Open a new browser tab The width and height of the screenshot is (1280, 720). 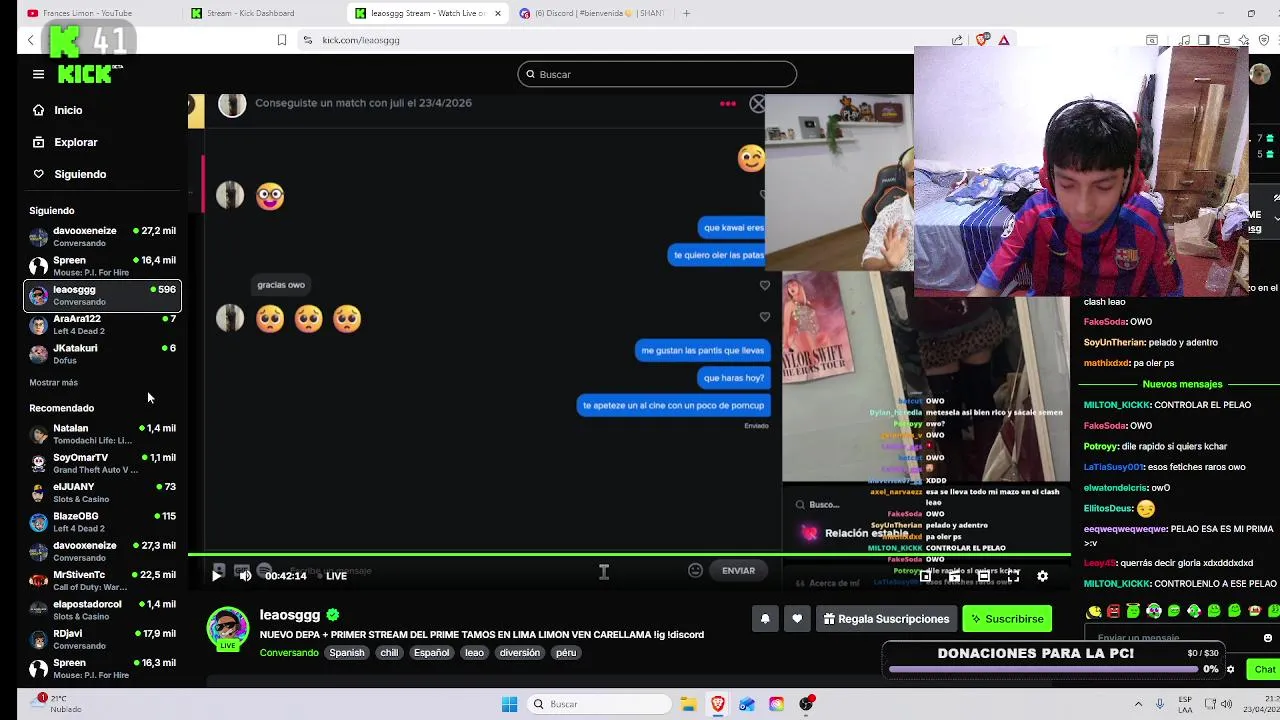(x=687, y=13)
